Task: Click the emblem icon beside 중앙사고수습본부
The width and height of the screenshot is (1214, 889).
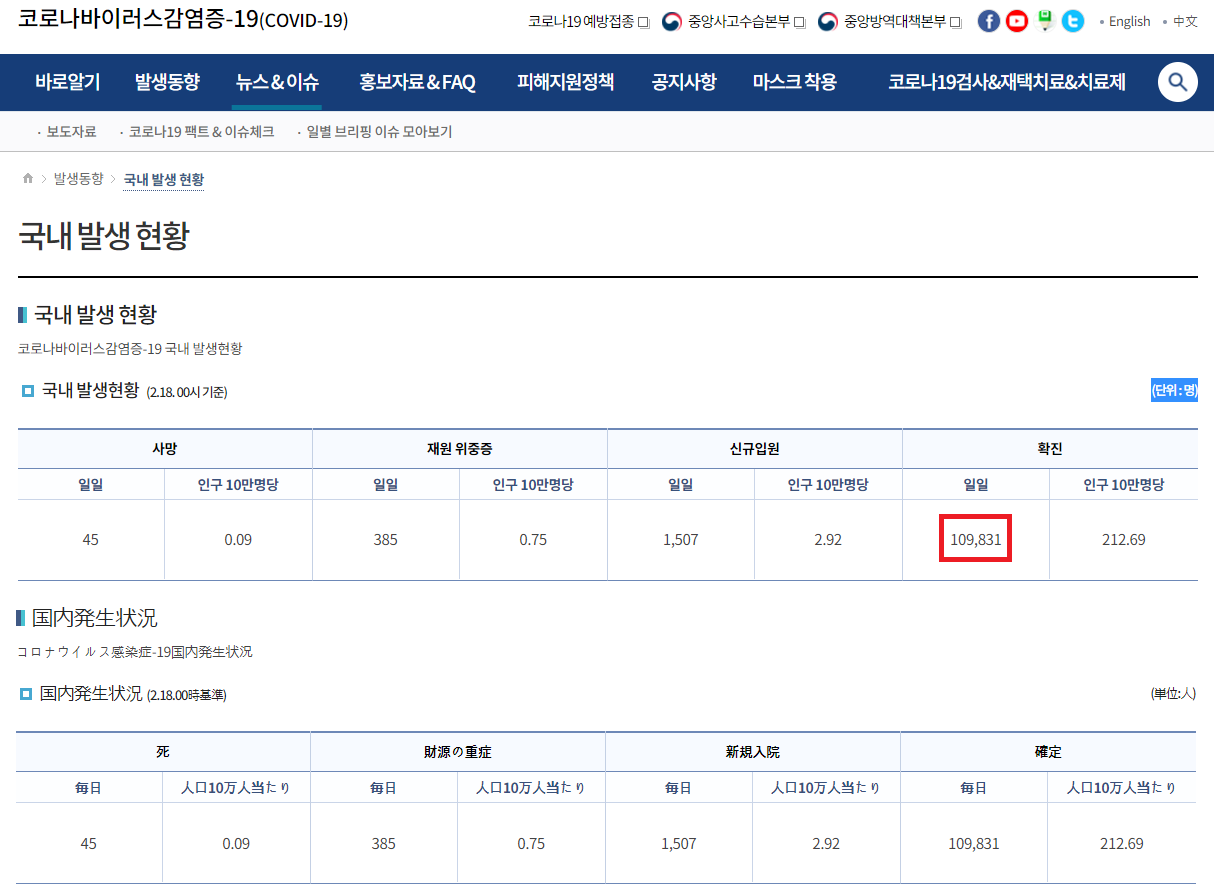Action: click(x=672, y=21)
